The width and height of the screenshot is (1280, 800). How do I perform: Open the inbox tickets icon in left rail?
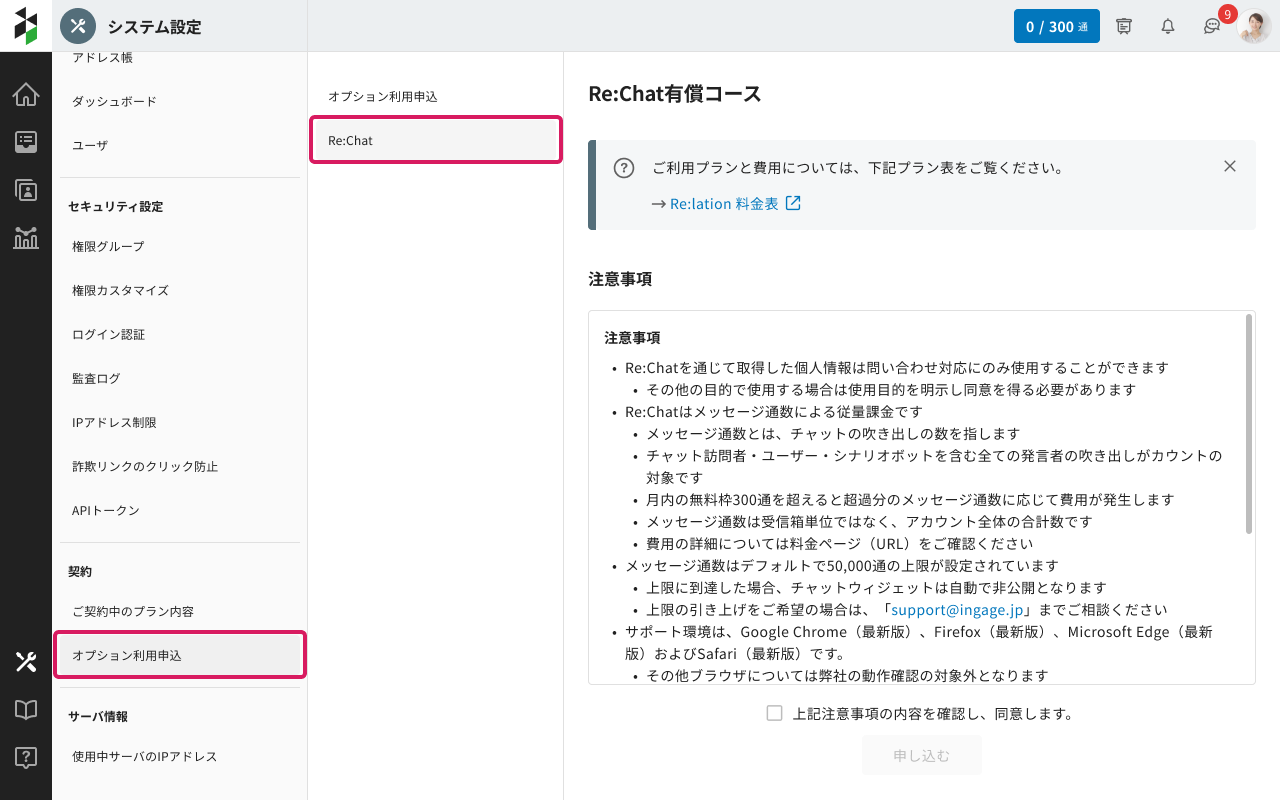tap(26, 142)
